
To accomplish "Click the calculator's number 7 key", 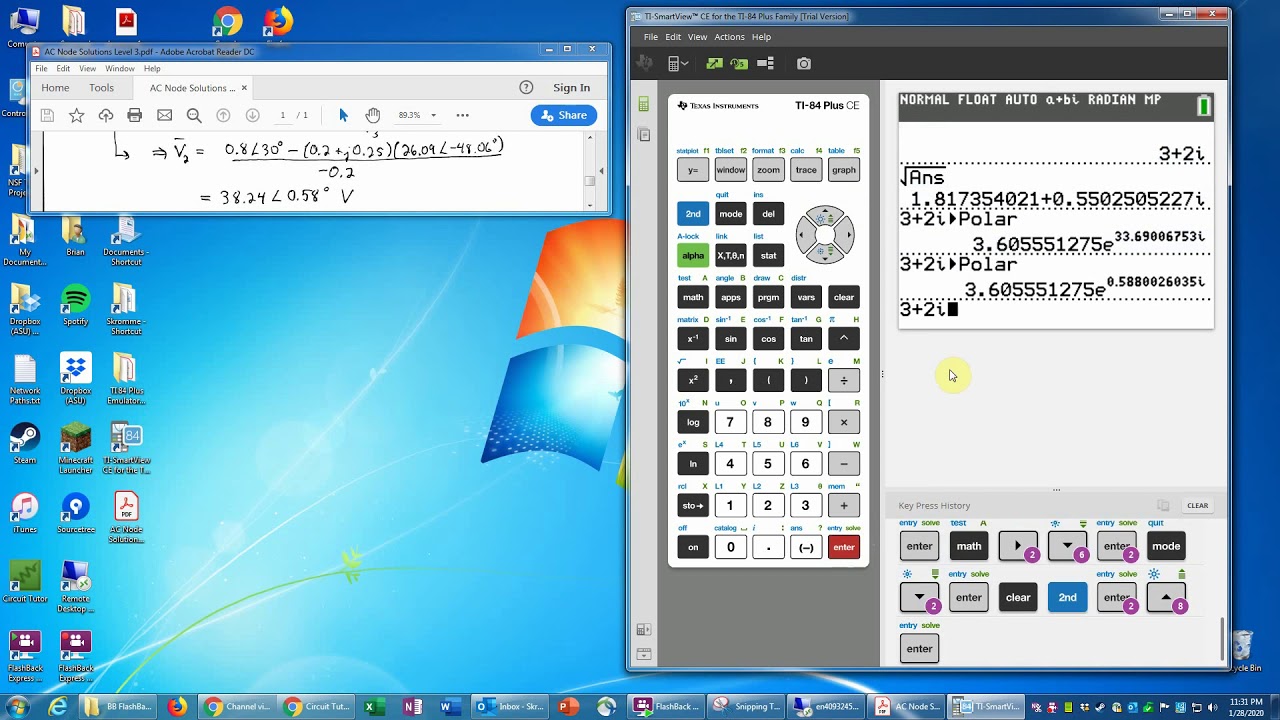I will 730,422.
